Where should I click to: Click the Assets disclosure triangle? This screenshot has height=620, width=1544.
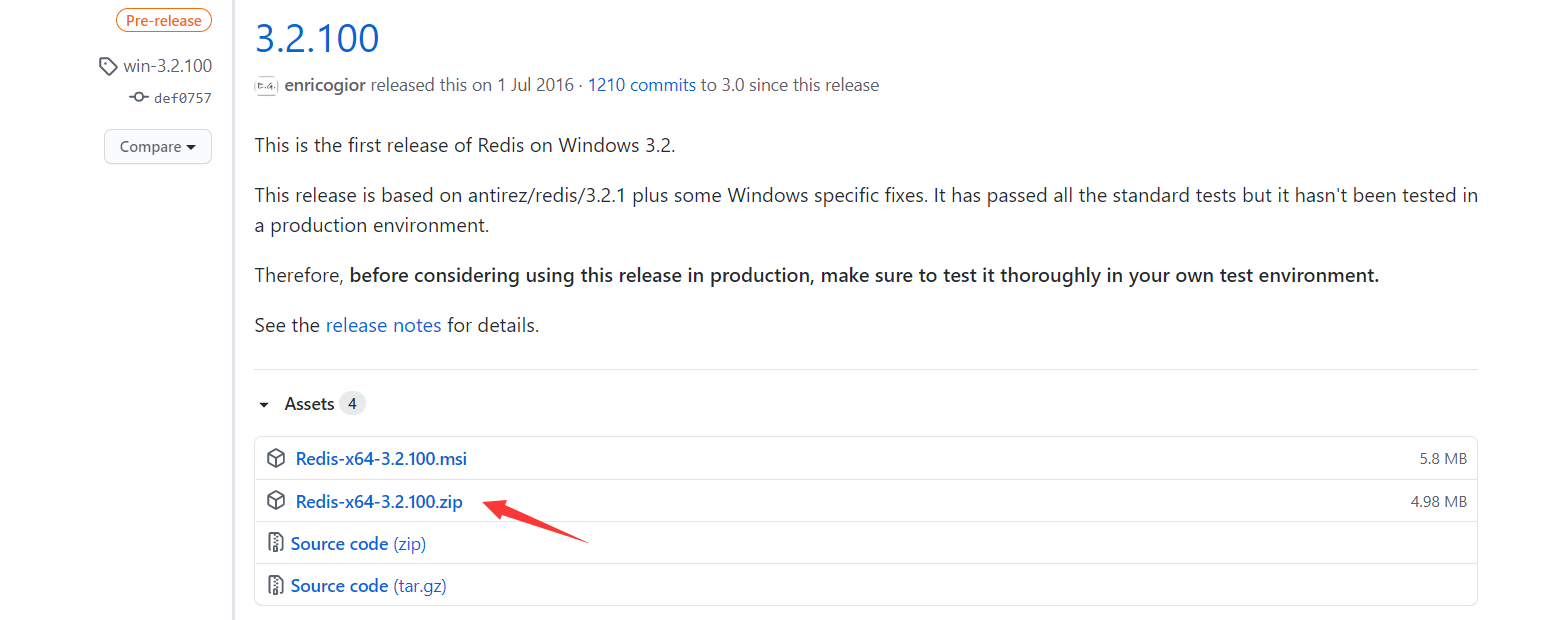263,404
